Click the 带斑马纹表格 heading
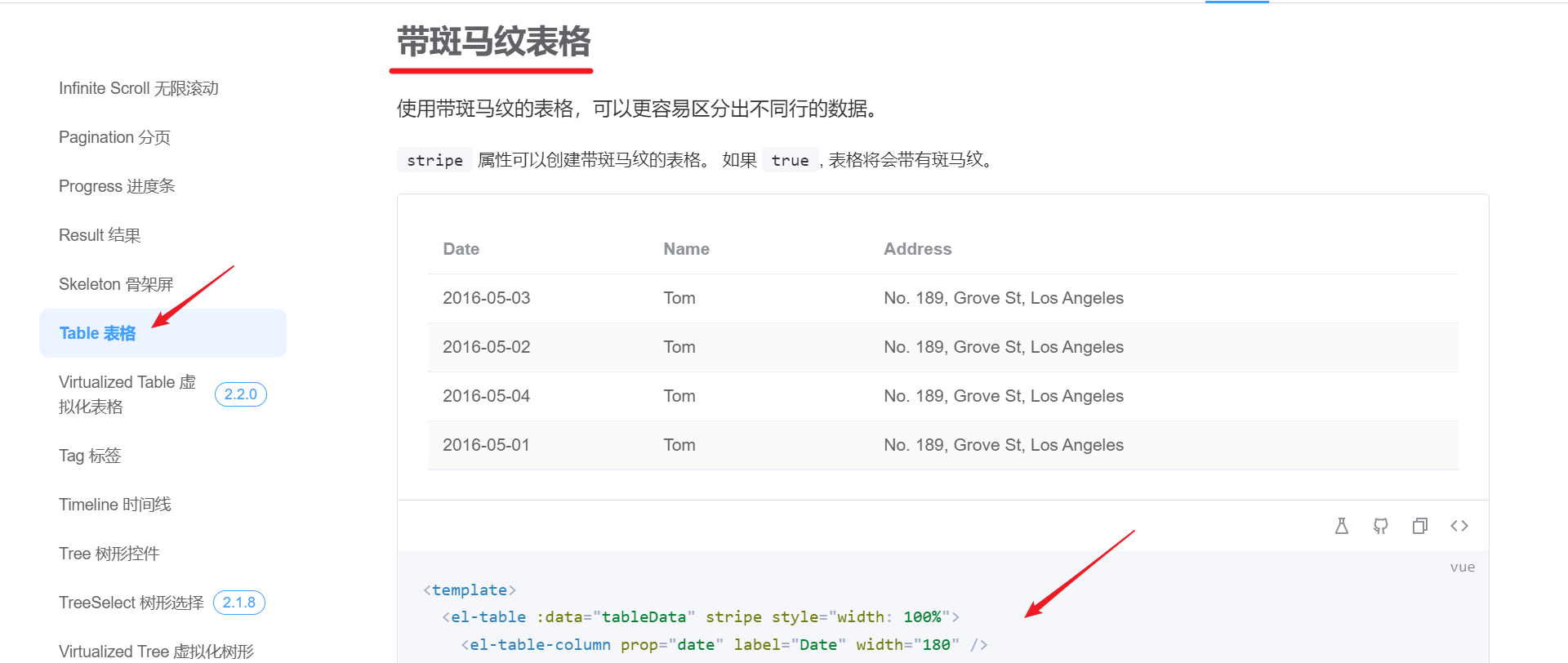 493,42
